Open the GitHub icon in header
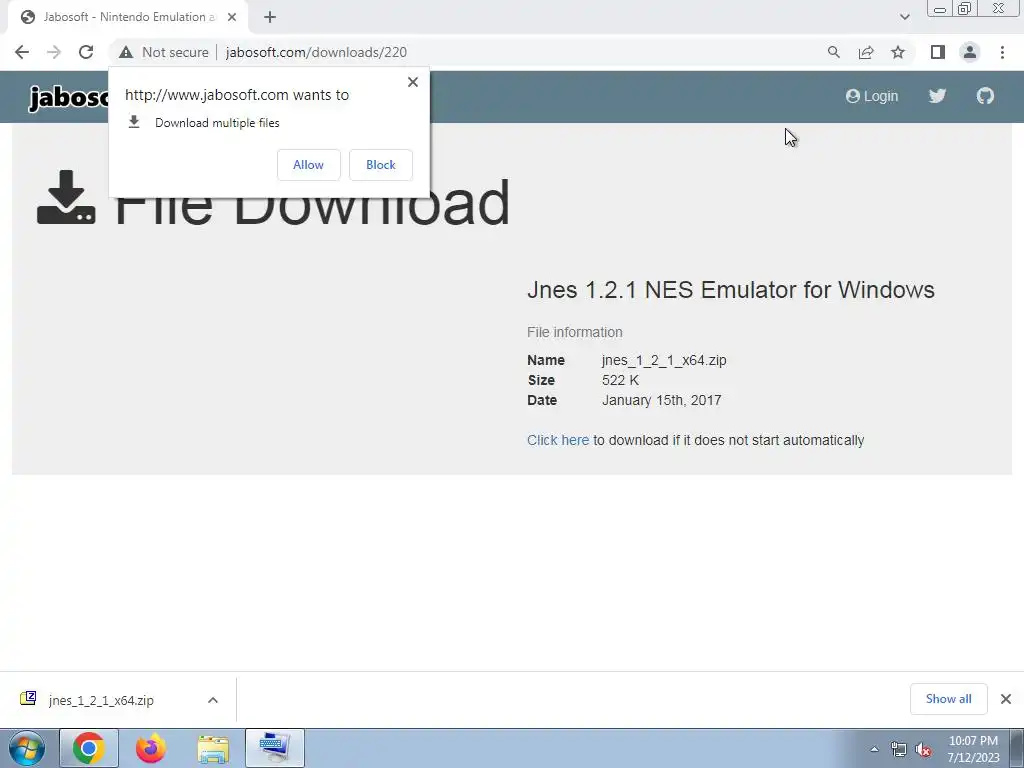 coord(985,96)
